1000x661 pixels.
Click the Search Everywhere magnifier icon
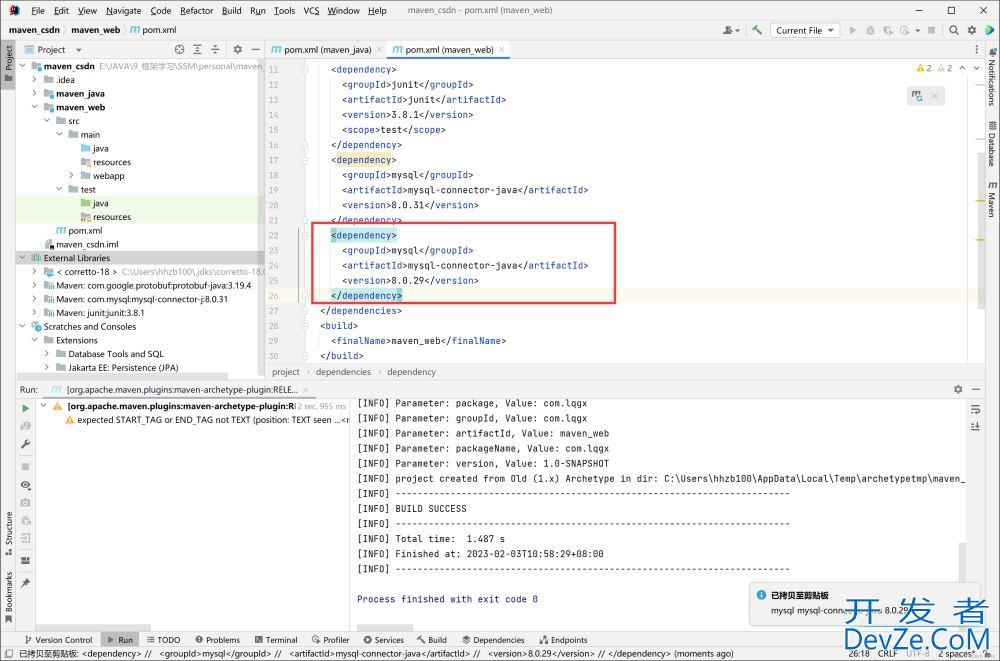click(x=954, y=30)
